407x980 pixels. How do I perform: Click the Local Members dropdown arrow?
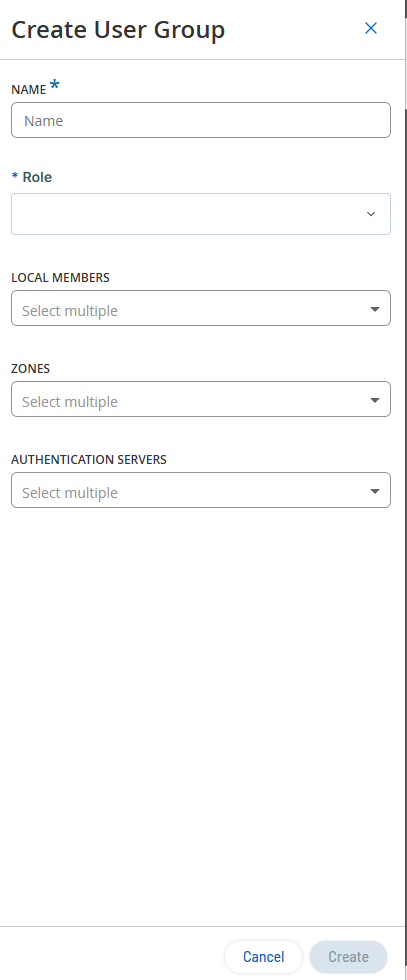[x=374, y=309]
